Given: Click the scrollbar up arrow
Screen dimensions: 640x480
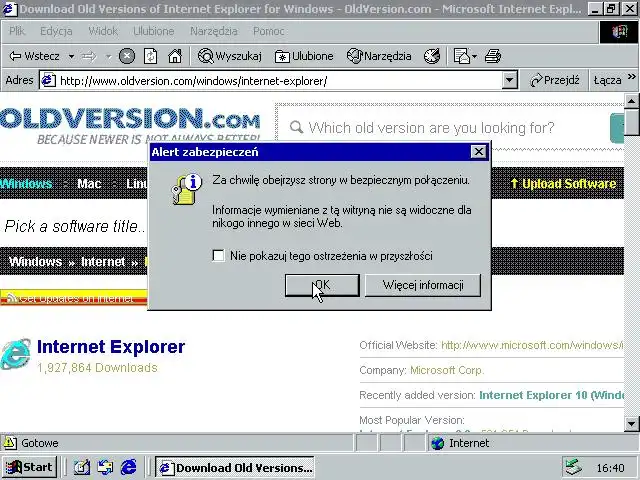Looking at the screenshot, I should point(631,100).
